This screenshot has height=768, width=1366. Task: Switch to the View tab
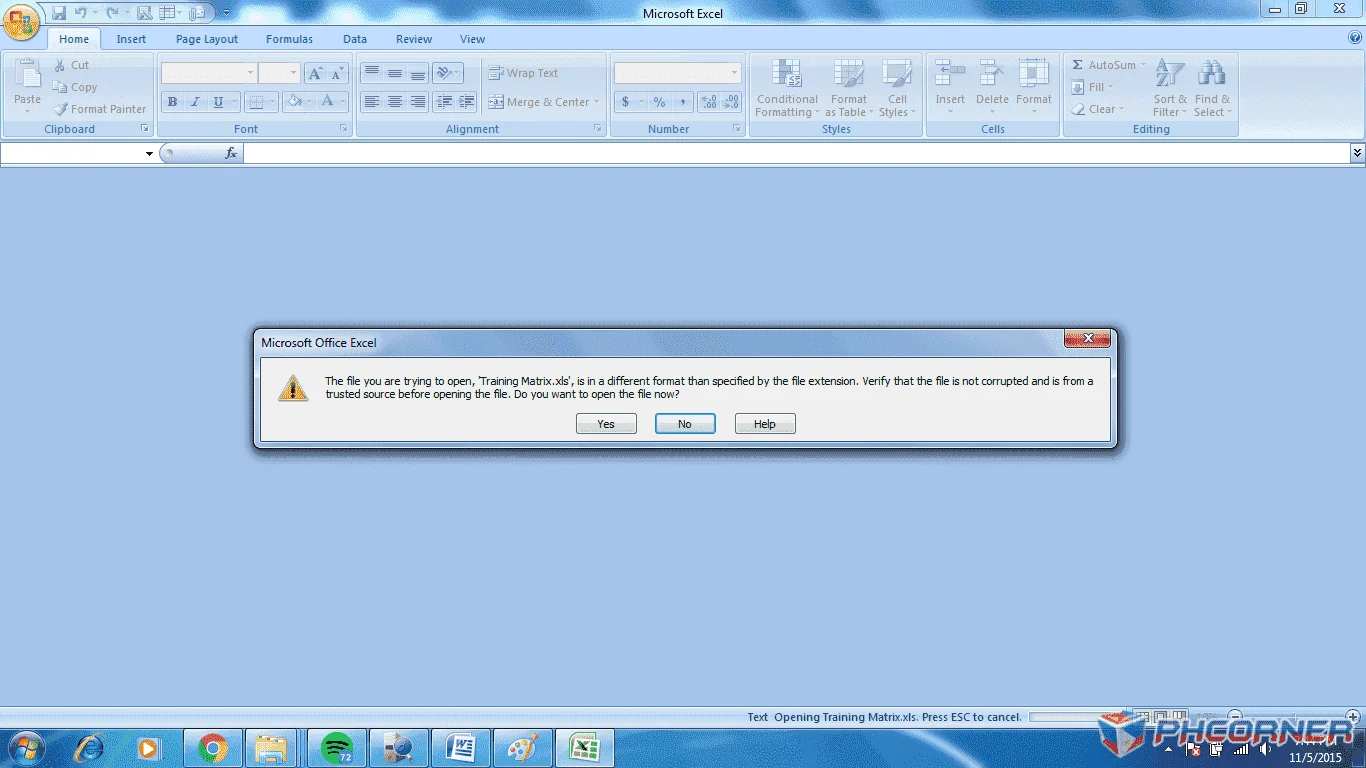(472, 39)
